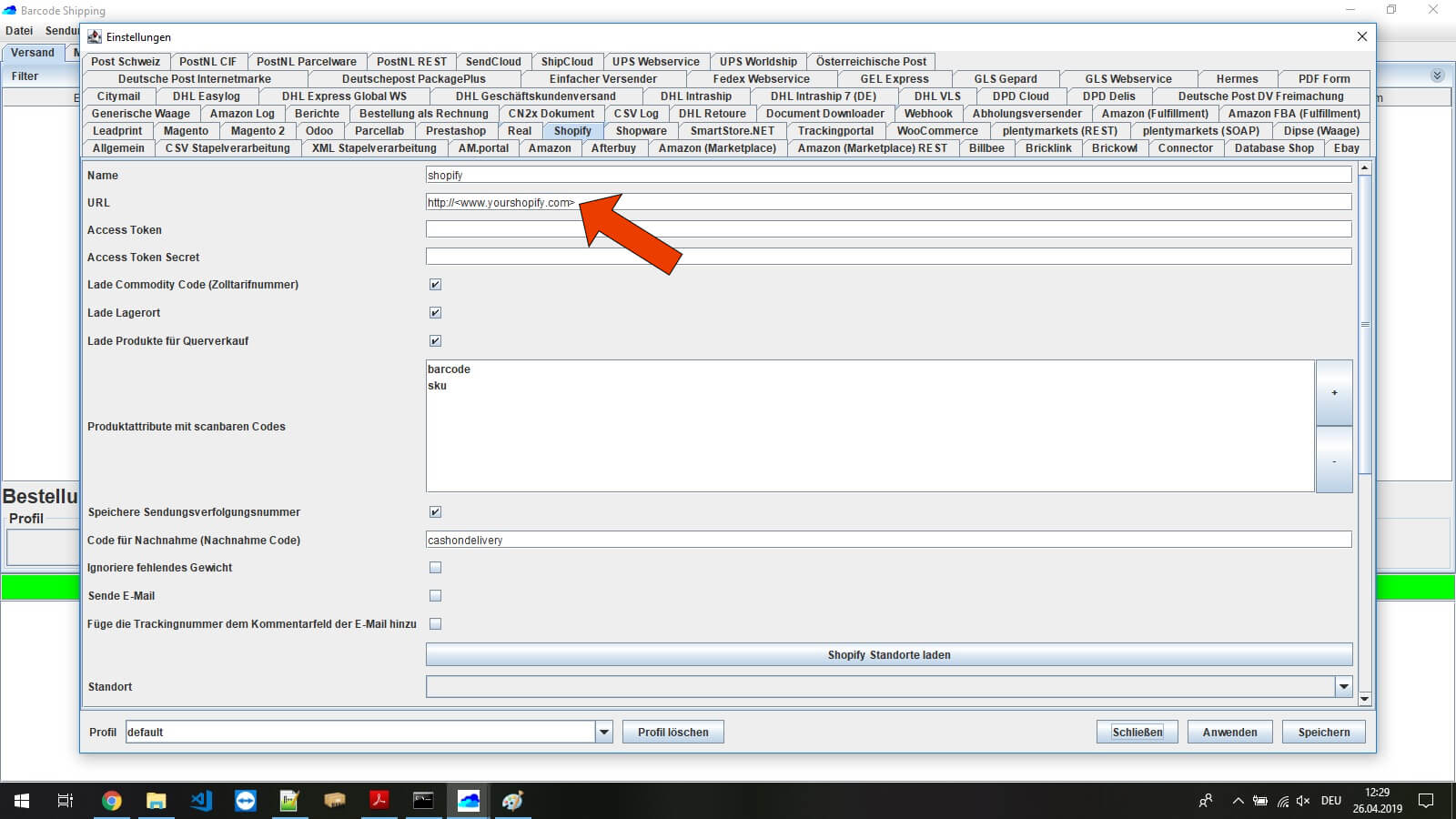Open Visual Studio Code from taskbar
The image size is (1456, 819).
[x=201, y=801]
